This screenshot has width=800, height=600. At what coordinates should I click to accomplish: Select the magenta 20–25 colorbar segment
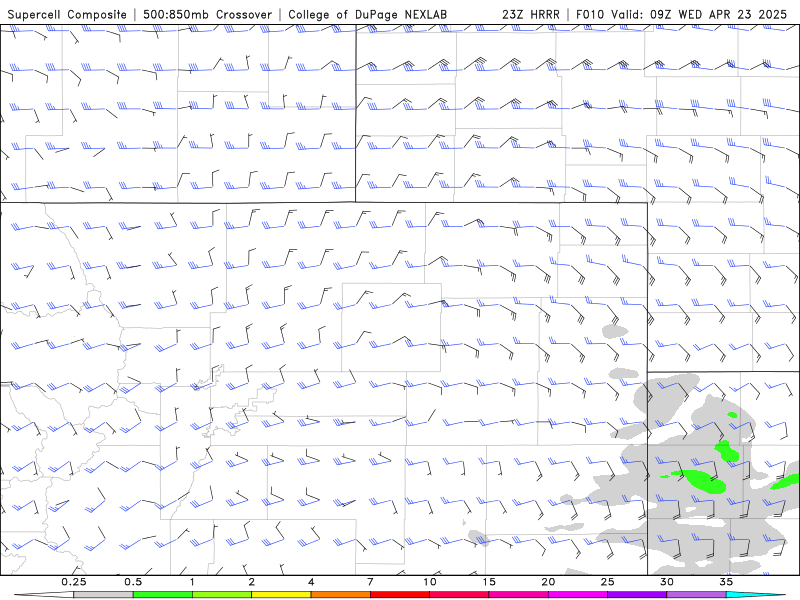pyautogui.click(x=578, y=595)
